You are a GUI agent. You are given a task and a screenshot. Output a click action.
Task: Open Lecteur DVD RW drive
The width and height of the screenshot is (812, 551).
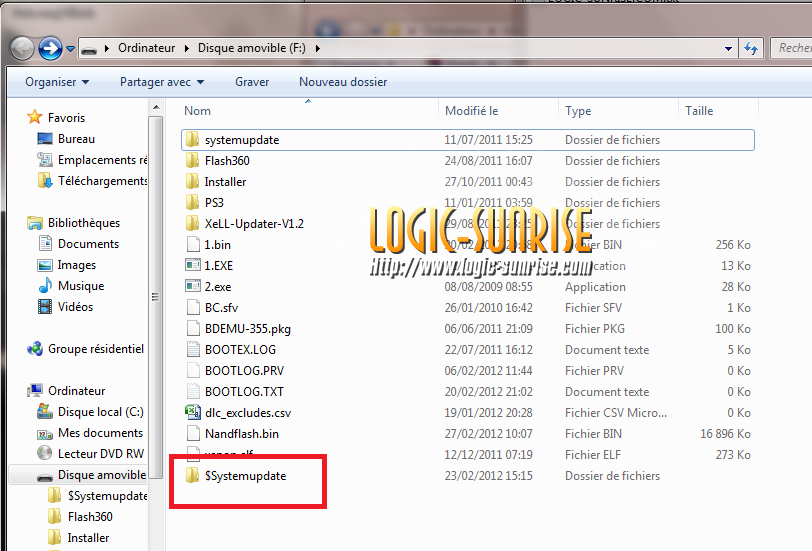tap(101, 454)
